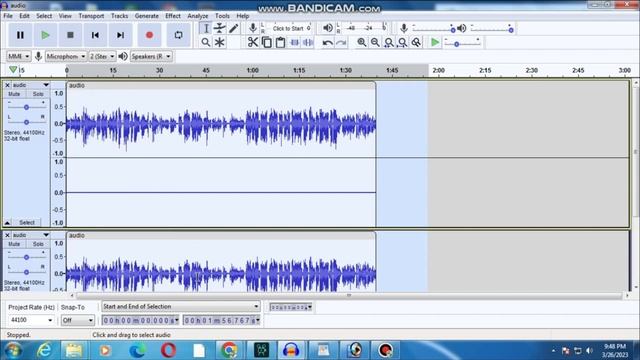The image size is (640, 360).
Task: Mute the second audio track
Action: (x=14, y=244)
